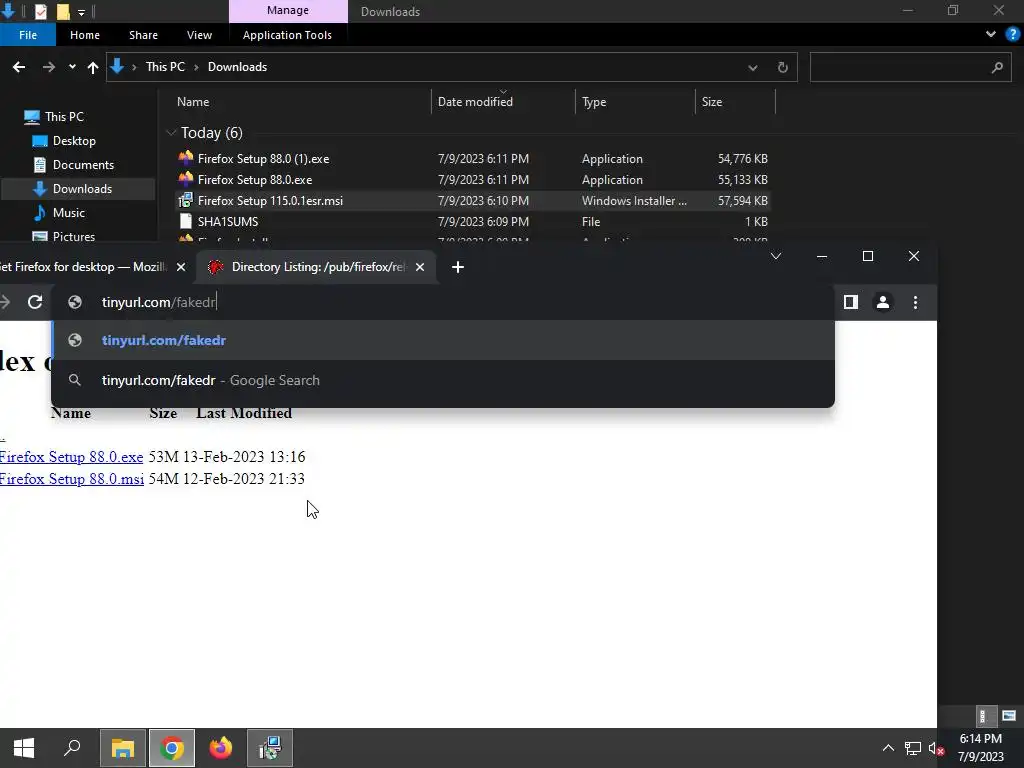The height and width of the screenshot is (768, 1024).
Task: Open the Firefox Setup 88.0.exe link
Action: [x=71, y=456]
